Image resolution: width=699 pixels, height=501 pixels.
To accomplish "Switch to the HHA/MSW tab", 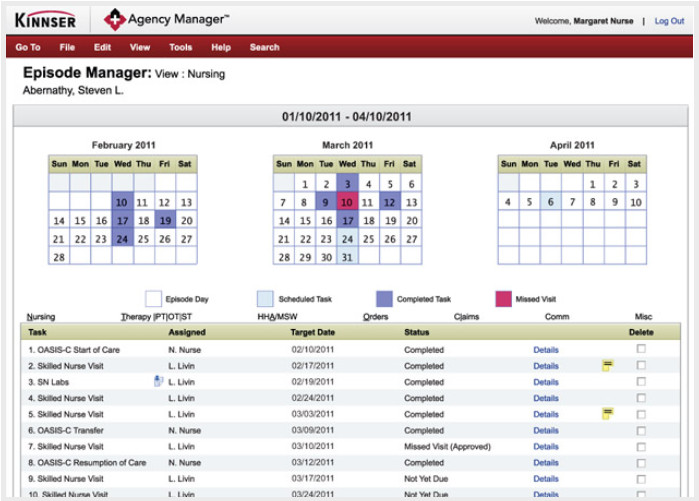I will (277, 316).
